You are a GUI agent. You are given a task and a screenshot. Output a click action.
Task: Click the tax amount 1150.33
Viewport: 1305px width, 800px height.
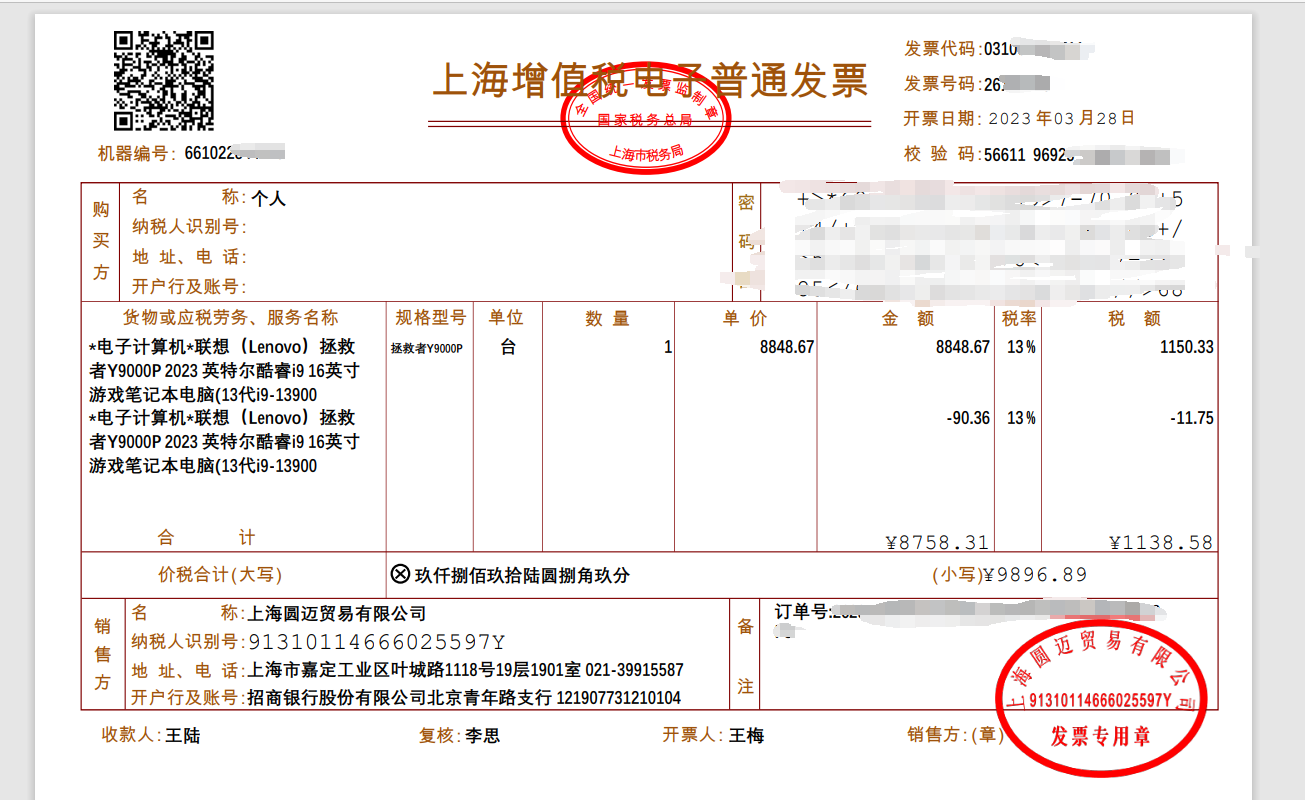(x=1187, y=347)
